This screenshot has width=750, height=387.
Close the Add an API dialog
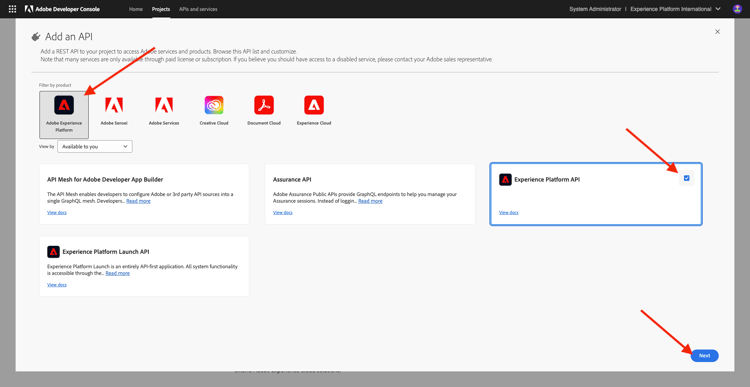coord(717,32)
